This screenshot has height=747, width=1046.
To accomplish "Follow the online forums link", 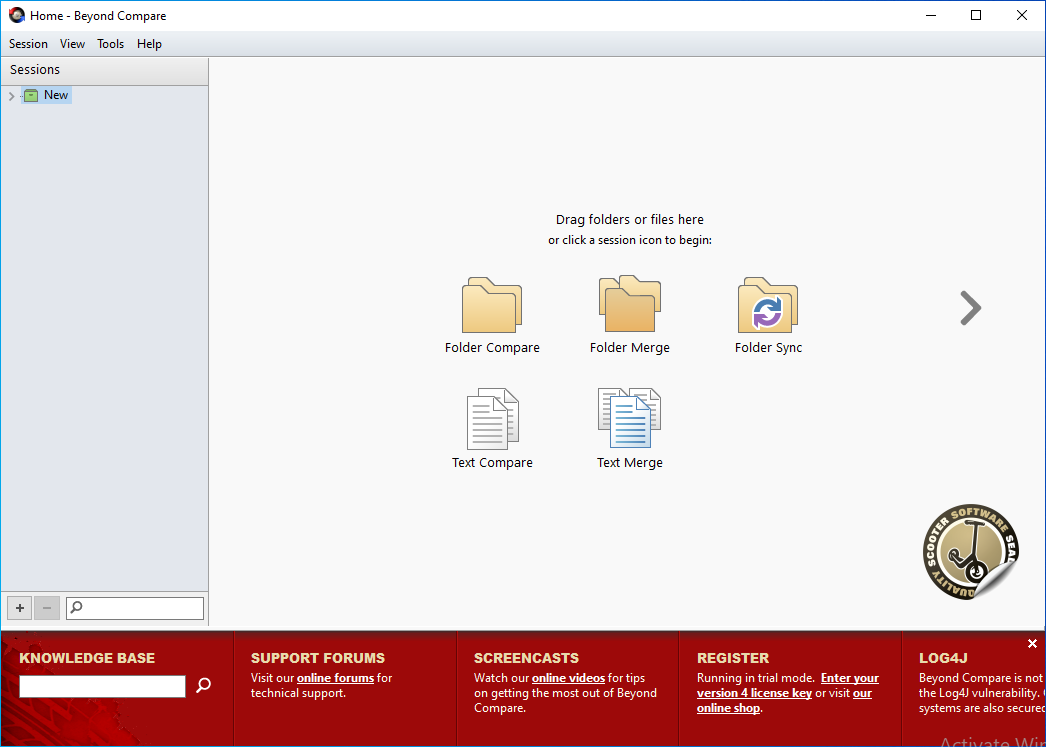I will (x=335, y=678).
